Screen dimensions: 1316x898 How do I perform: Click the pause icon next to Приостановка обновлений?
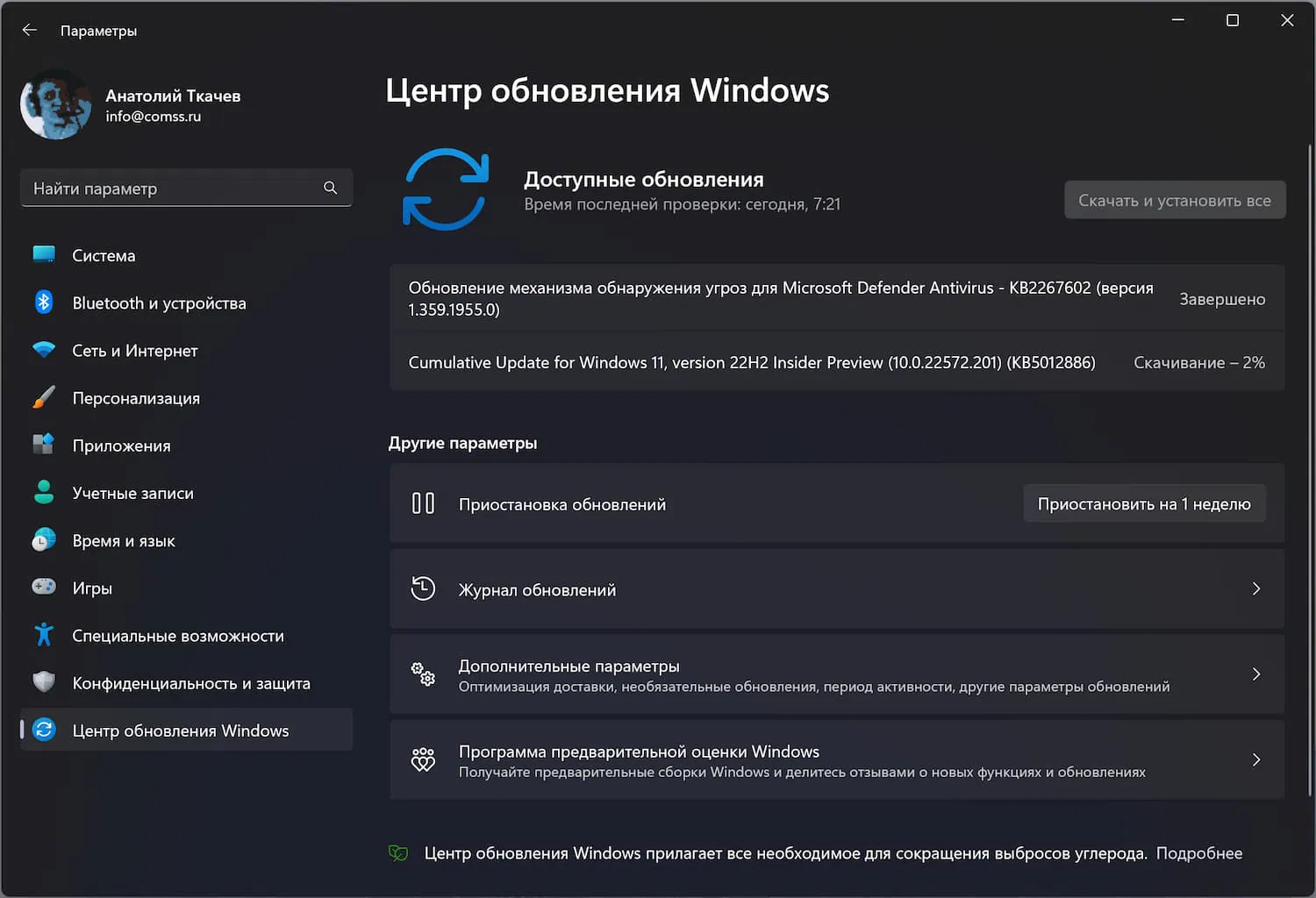[424, 503]
